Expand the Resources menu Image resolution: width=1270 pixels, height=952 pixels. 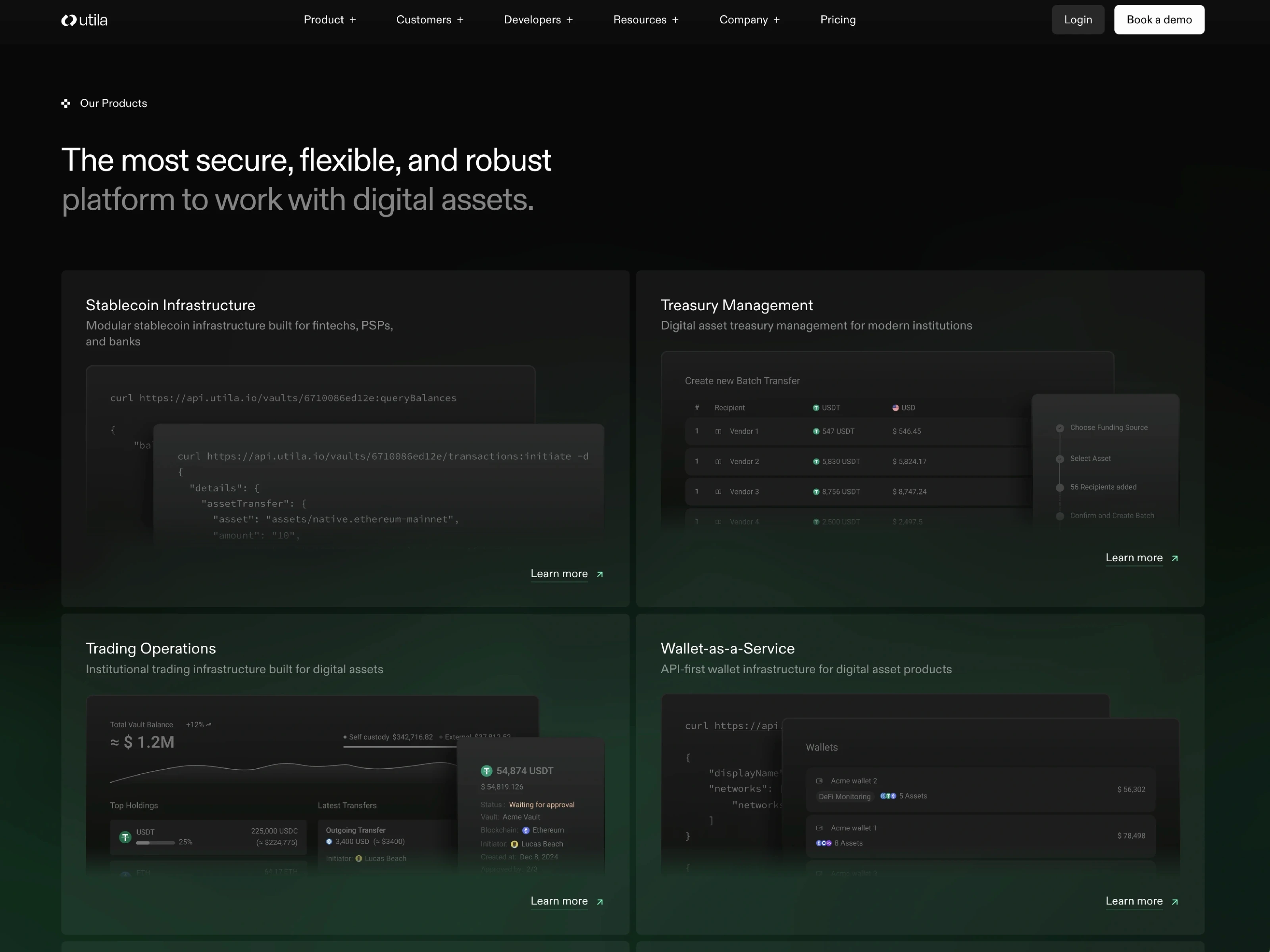(646, 19)
